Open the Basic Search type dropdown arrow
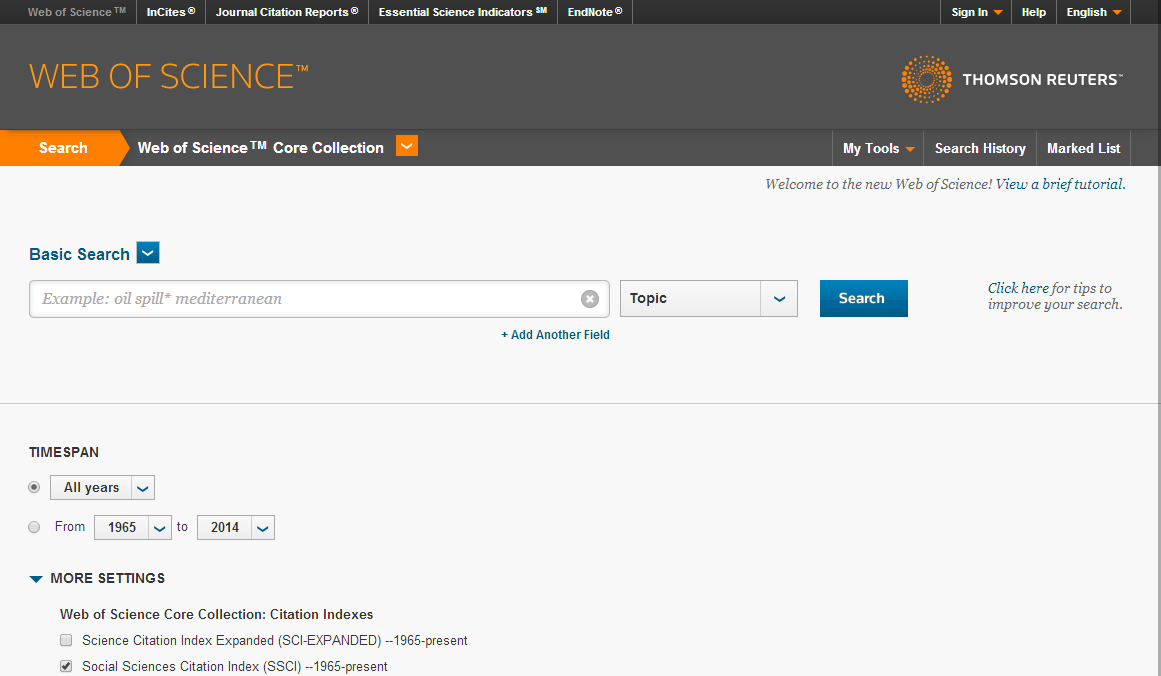1161x676 pixels. coord(148,253)
